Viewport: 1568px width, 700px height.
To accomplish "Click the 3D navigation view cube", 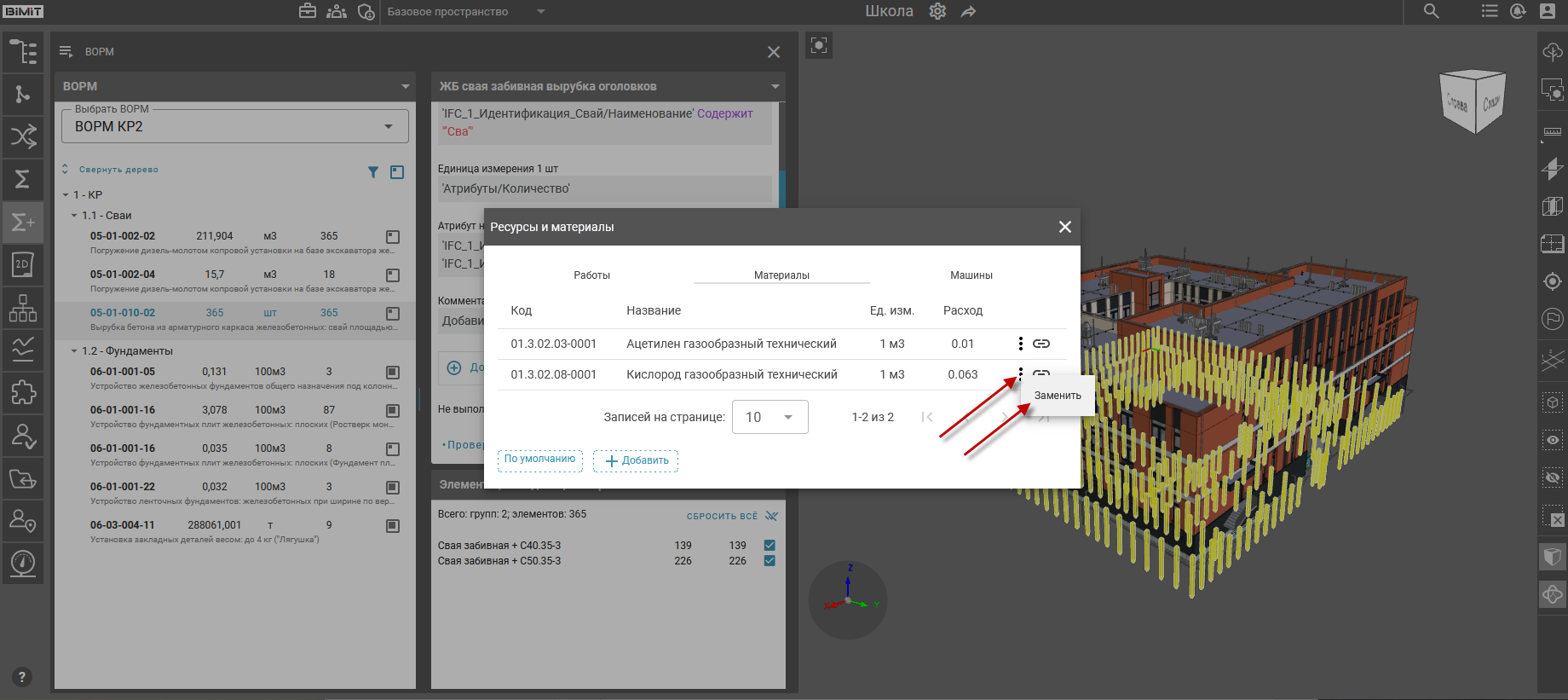I will click(x=1473, y=102).
